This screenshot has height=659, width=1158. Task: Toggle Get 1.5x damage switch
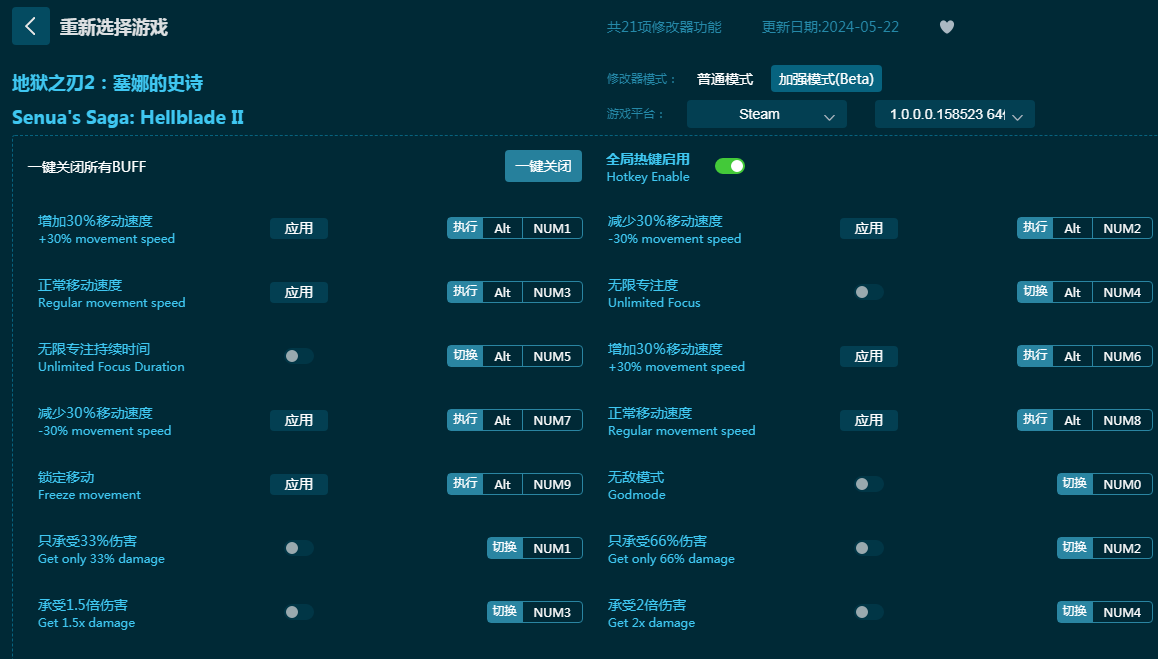[299, 612]
